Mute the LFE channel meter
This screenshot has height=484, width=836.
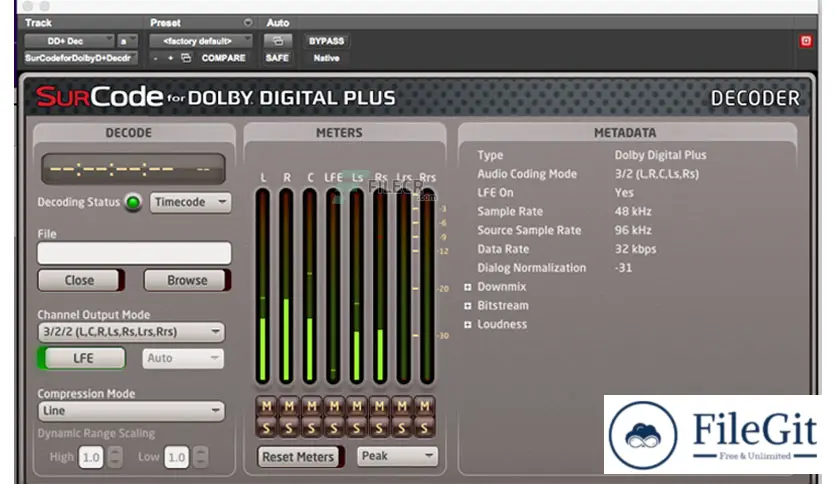[x=334, y=406]
